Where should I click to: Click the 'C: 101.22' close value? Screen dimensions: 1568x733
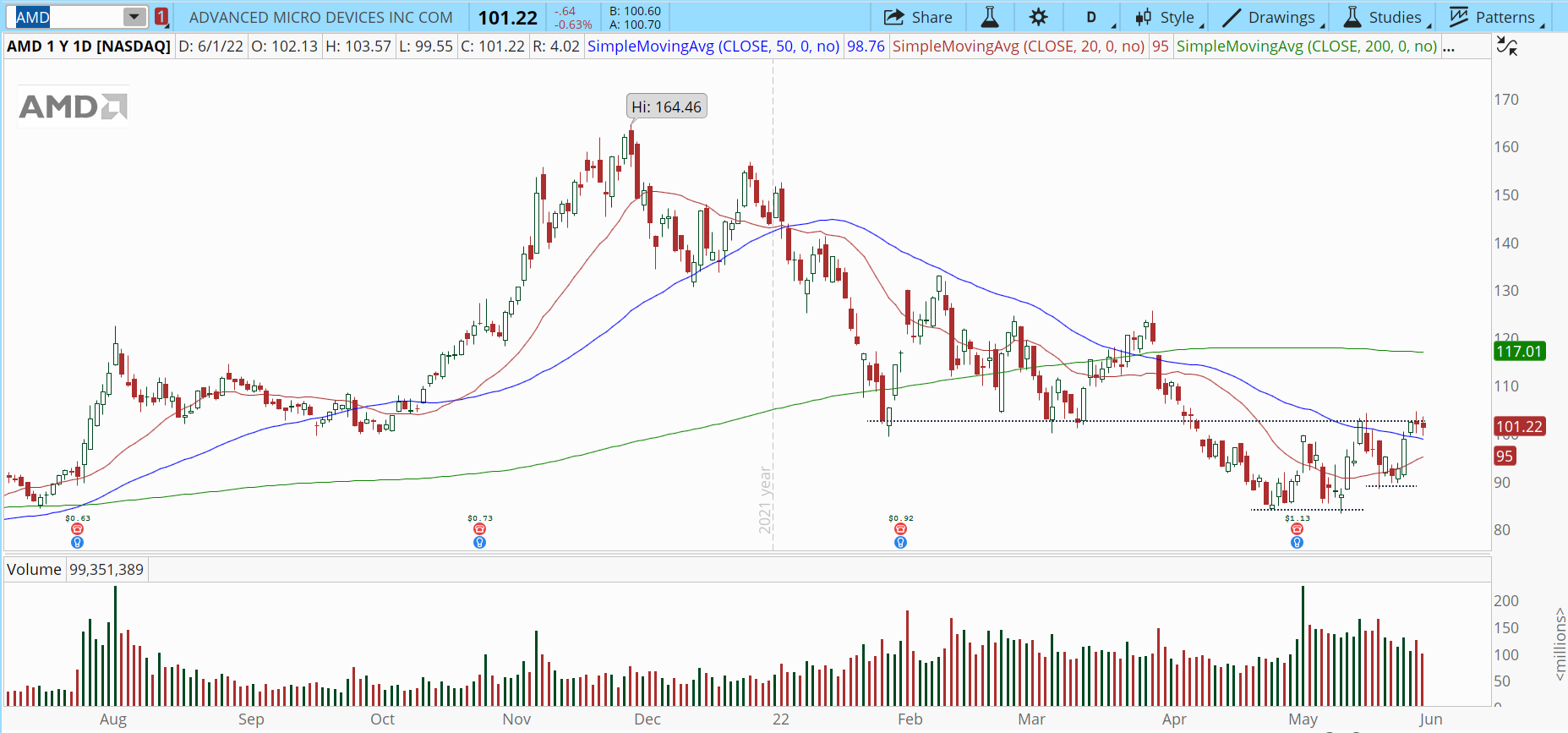coord(493,46)
